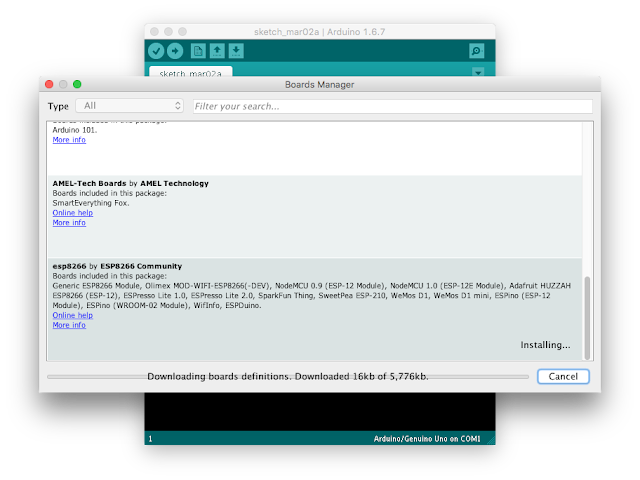Click the Arduino 101 board text
The height and width of the screenshot is (480, 640).
[75, 130]
